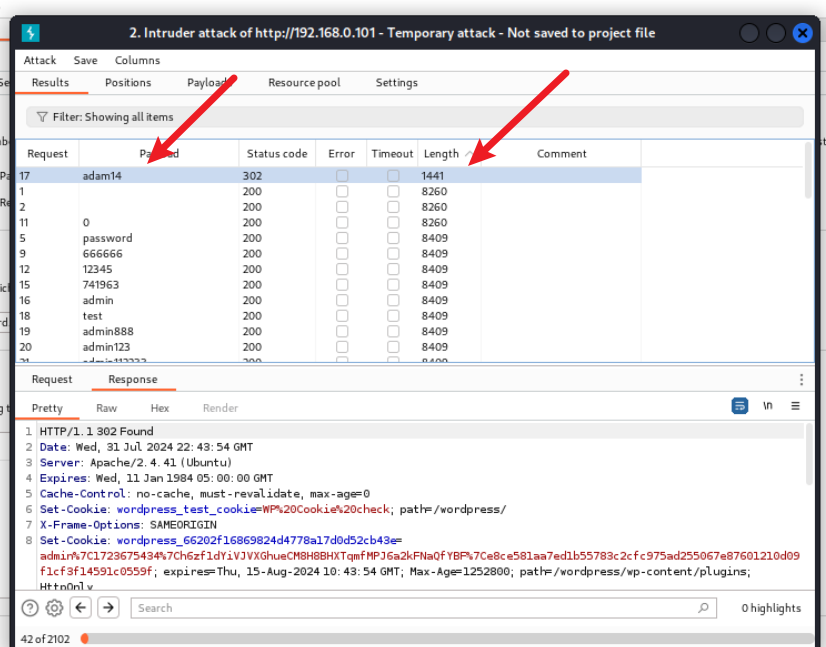The image size is (826, 647).
Task: Tick the Timeout checkbox for adam14 row
Action: pos(393,175)
